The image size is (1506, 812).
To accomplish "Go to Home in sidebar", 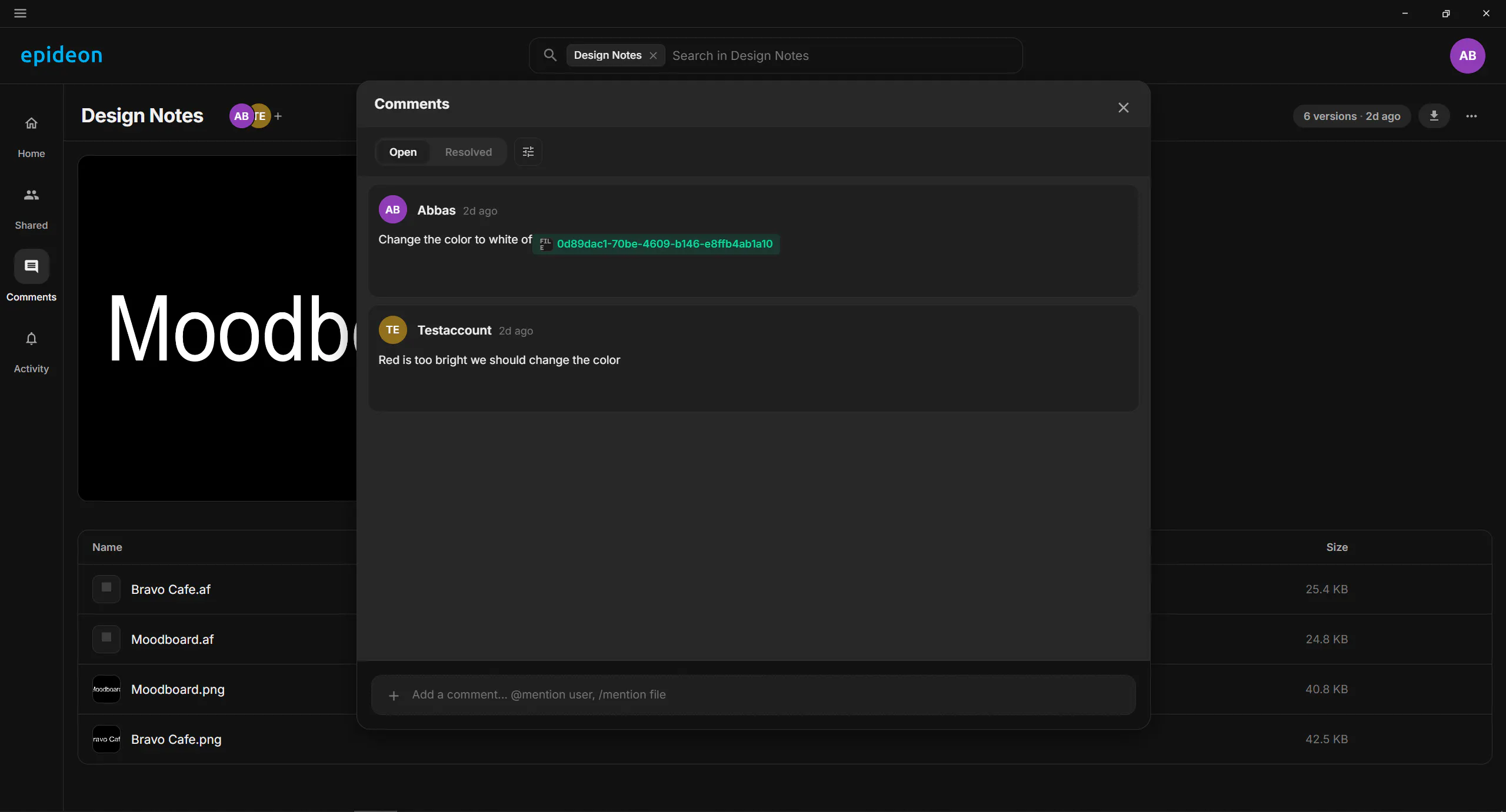I will 31,138.
